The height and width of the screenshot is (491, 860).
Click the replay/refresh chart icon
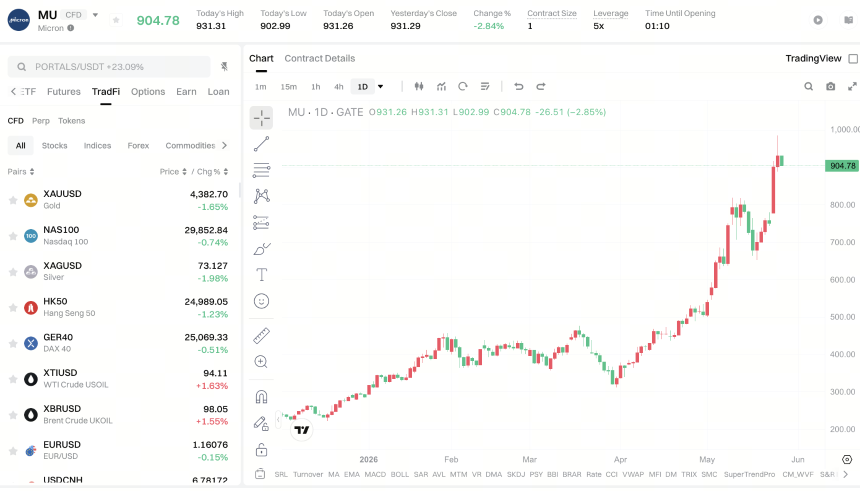pos(463,86)
